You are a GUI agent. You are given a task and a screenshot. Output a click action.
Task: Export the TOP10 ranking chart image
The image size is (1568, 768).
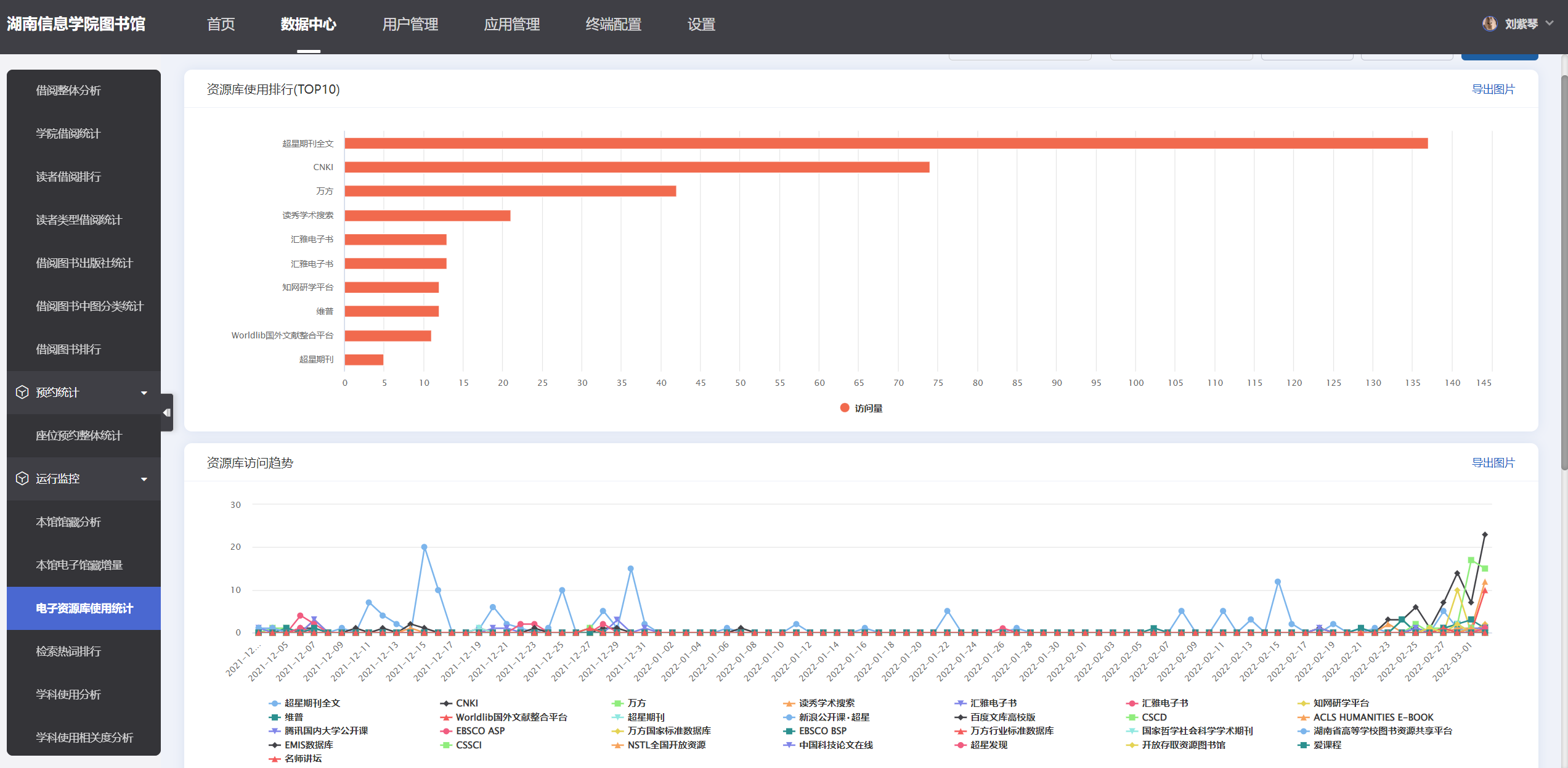[1492, 89]
